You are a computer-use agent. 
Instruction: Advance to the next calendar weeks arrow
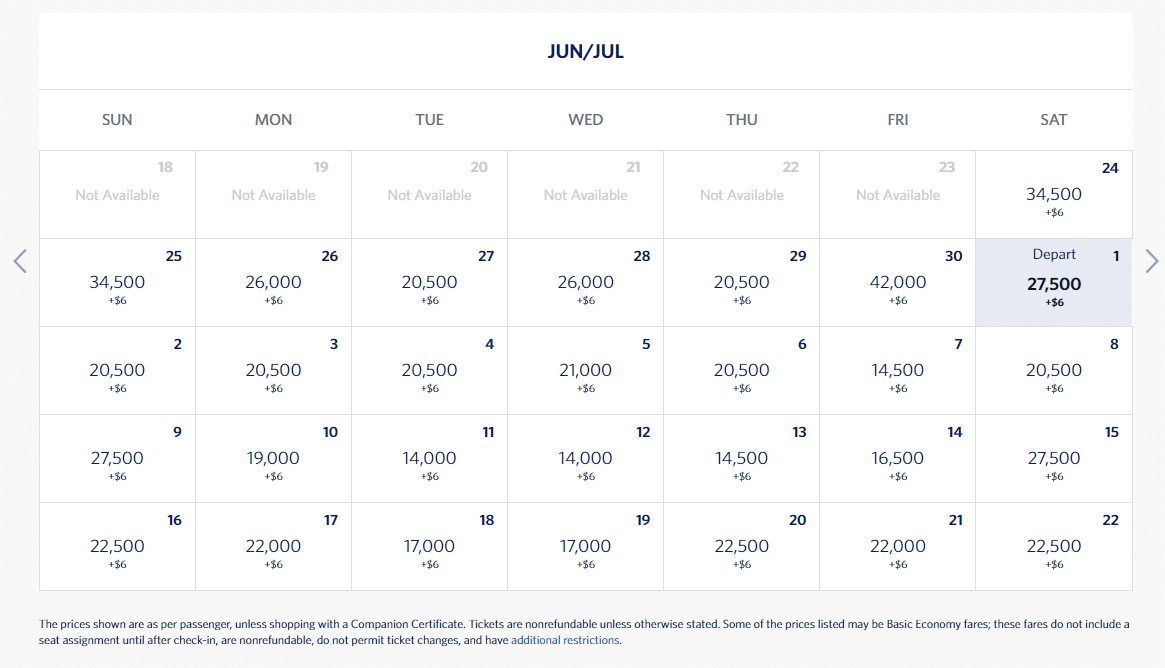tap(1151, 262)
